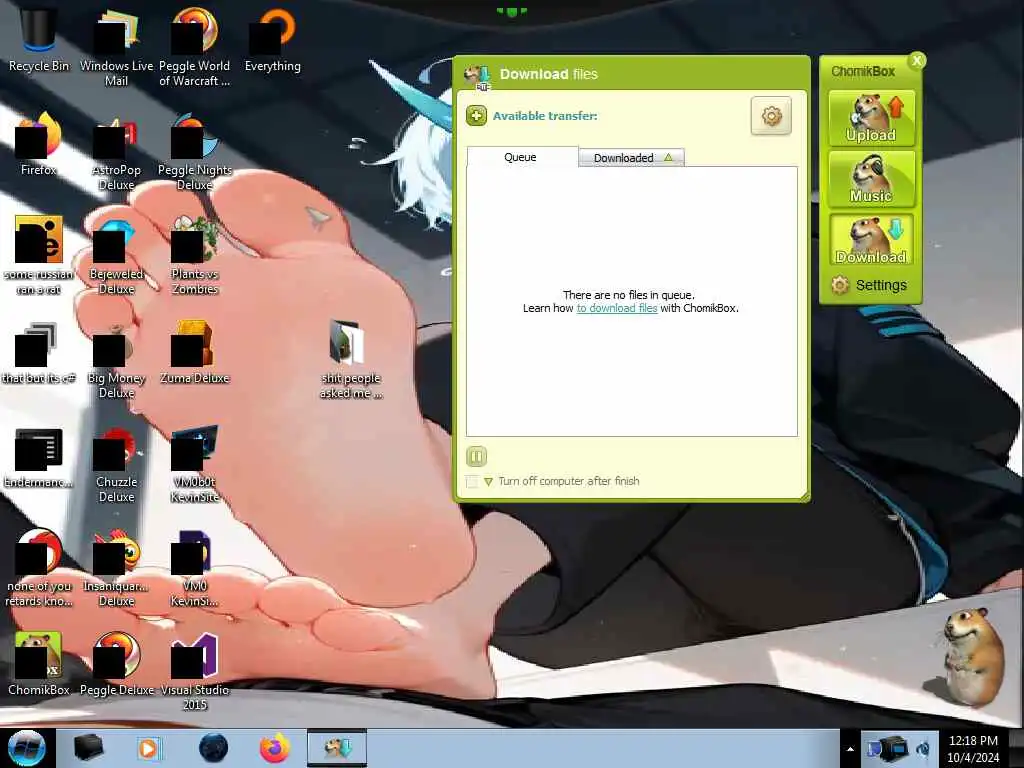Image resolution: width=1024 pixels, height=768 pixels.
Task: Open the Windows Start menu
Action: (x=26, y=748)
